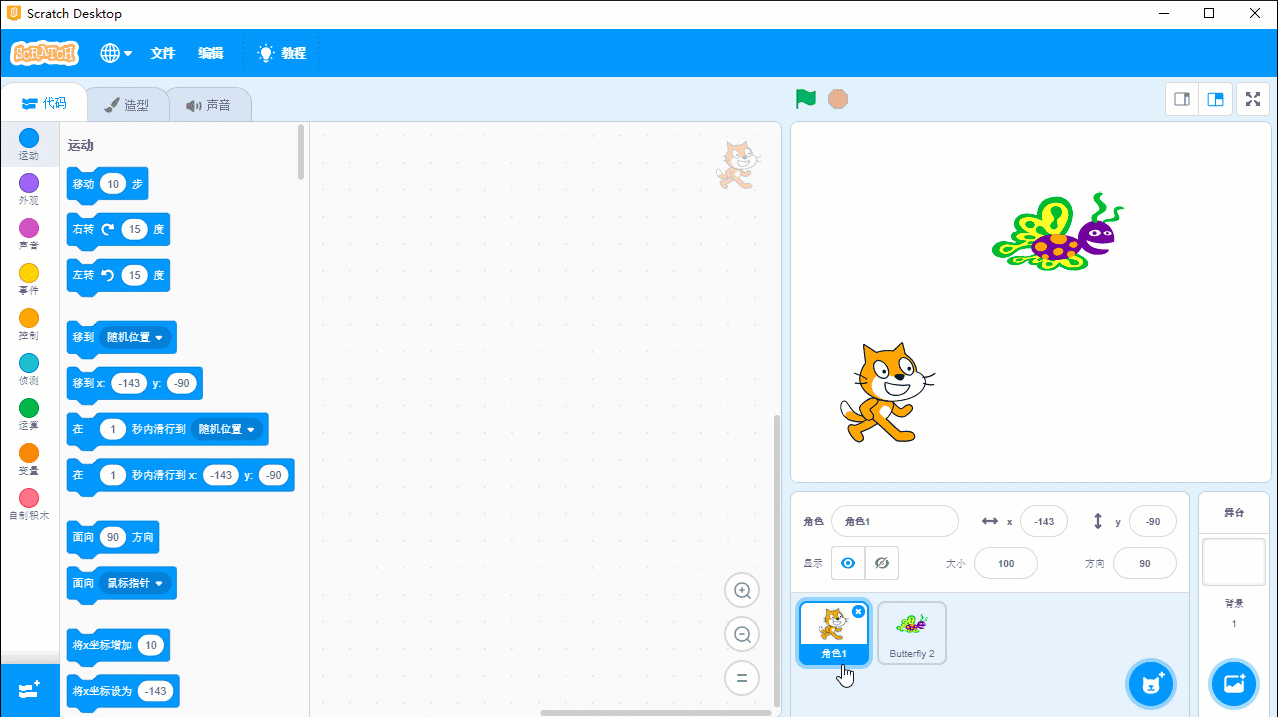The height and width of the screenshot is (717, 1278).
Task: Open 鼠标指针 dropdown in 面向 block
Action: tap(135, 582)
